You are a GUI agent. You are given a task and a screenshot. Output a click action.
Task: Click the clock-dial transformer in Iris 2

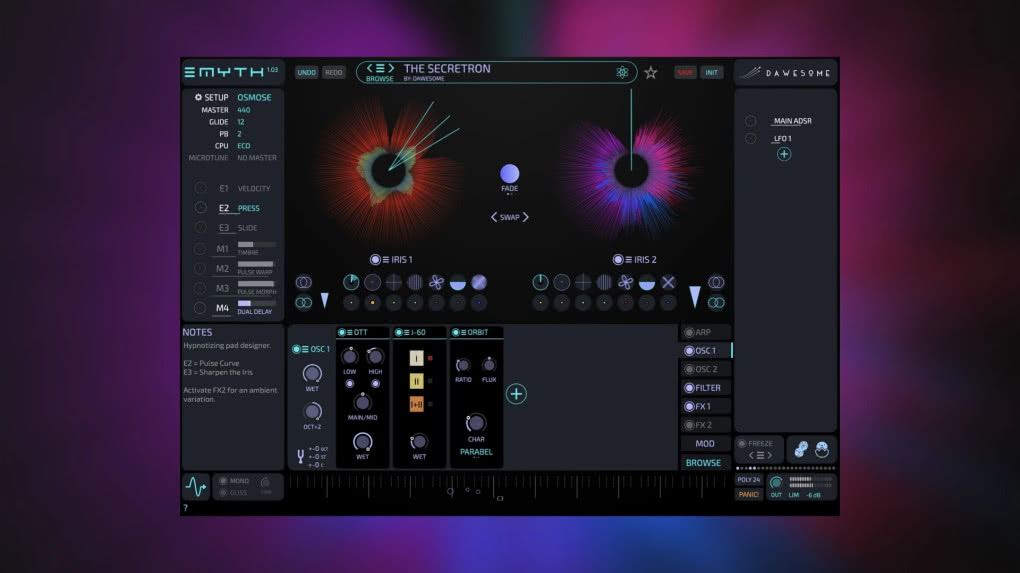pos(540,282)
